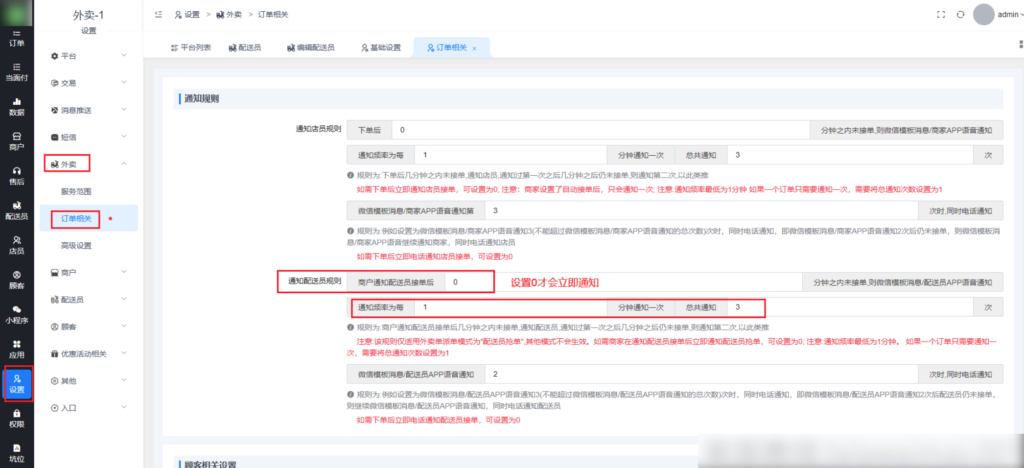Click the store clerk 通知频率为每 input

(x=511, y=155)
